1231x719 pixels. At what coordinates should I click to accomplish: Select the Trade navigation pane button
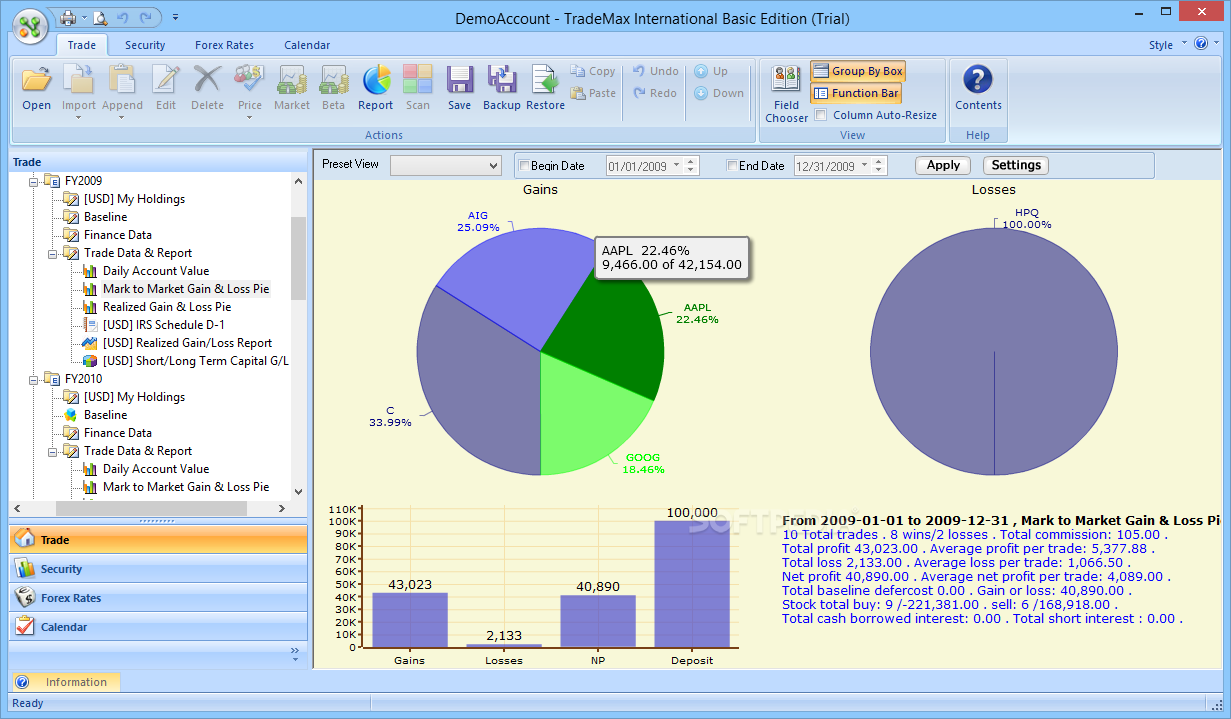[158, 540]
